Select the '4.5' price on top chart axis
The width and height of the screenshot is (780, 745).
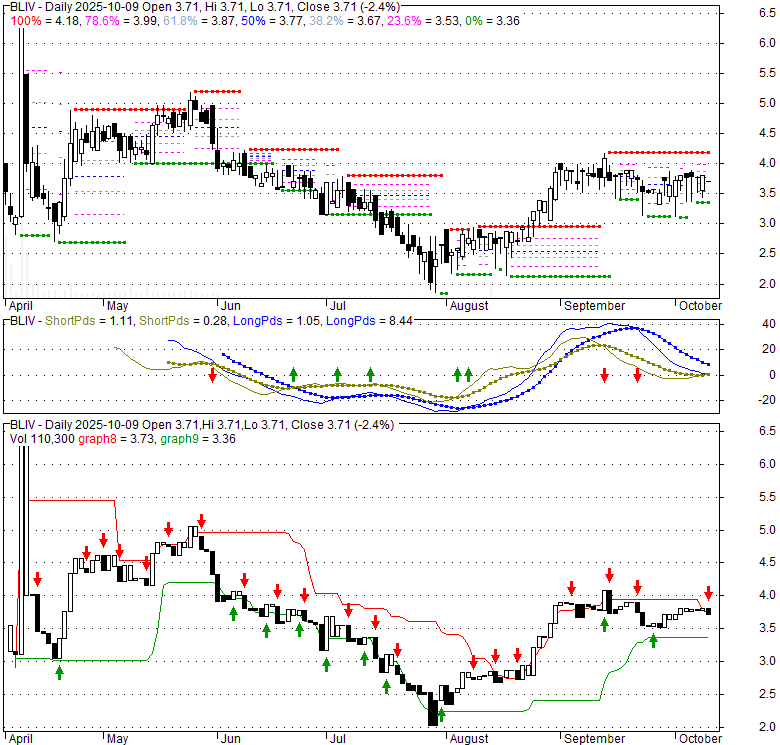click(767, 133)
